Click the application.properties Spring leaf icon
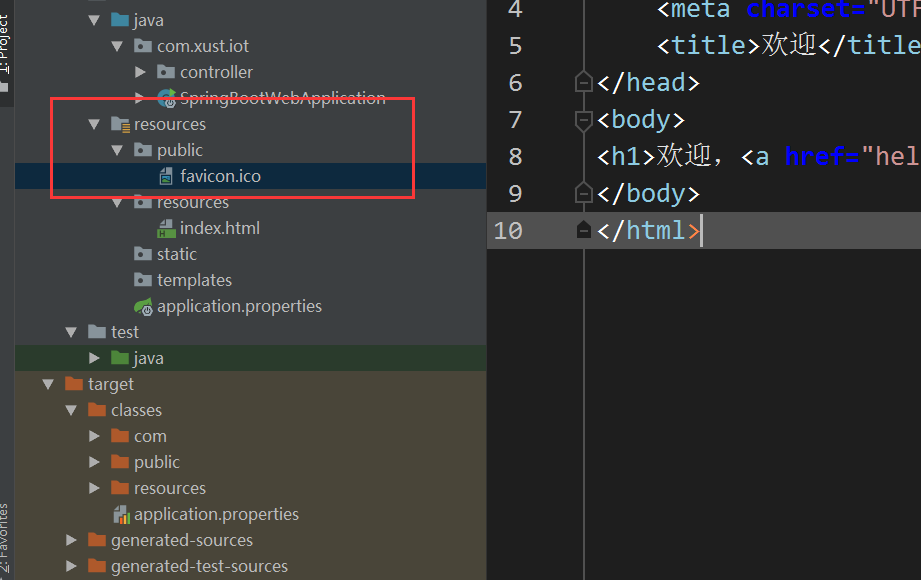The height and width of the screenshot is (580, 921). pyautogui.click(x=143, y=306)
